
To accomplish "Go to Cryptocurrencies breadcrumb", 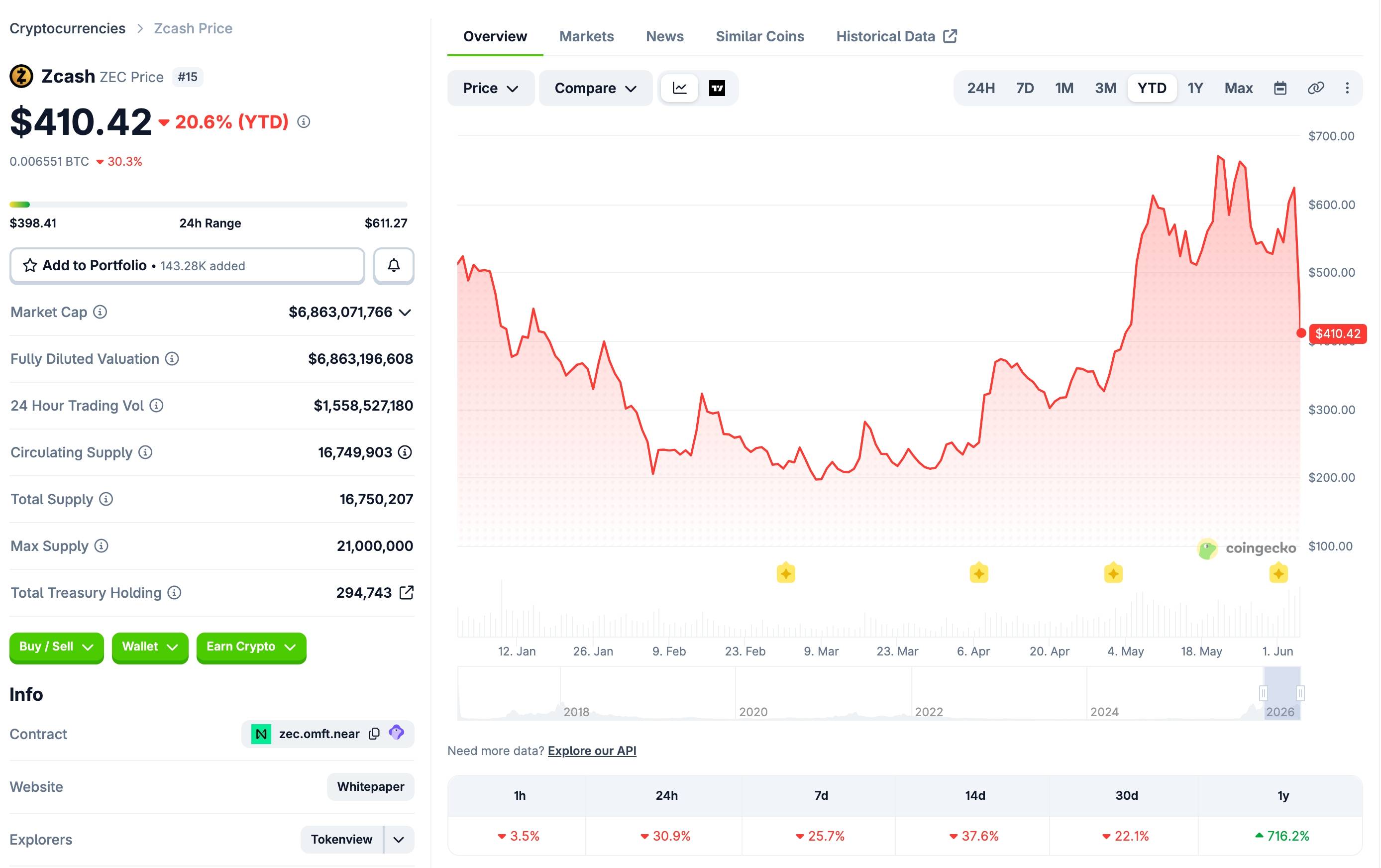I will pos(68,28).
